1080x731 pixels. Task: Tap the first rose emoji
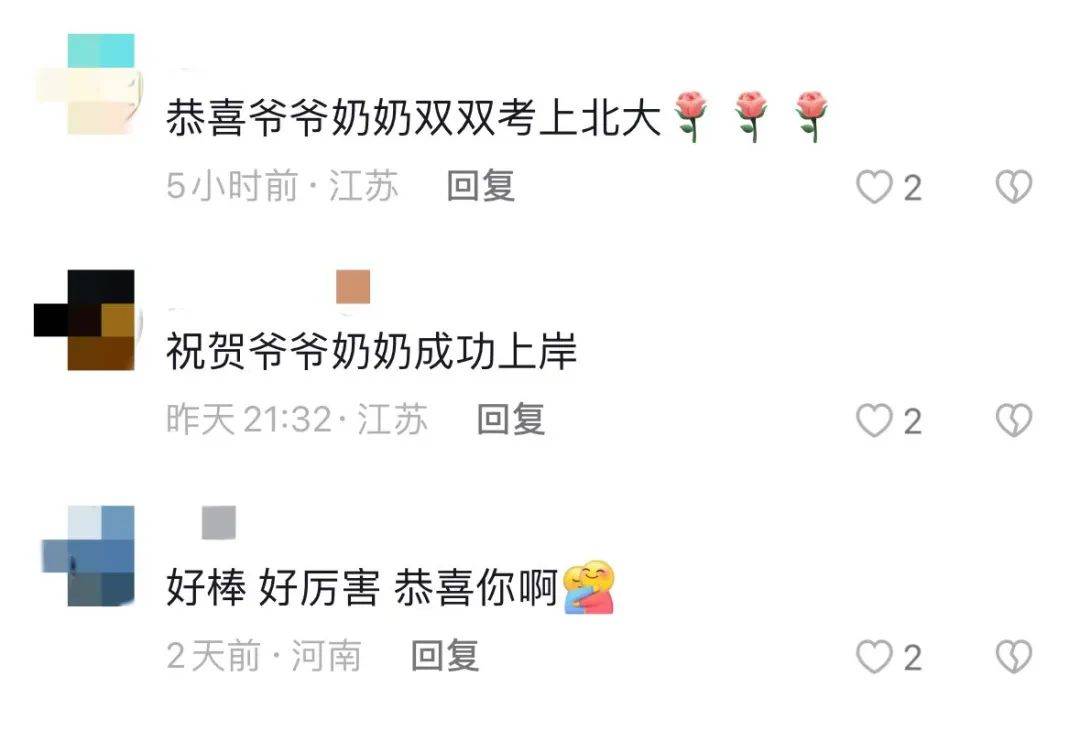coord(691,116)
